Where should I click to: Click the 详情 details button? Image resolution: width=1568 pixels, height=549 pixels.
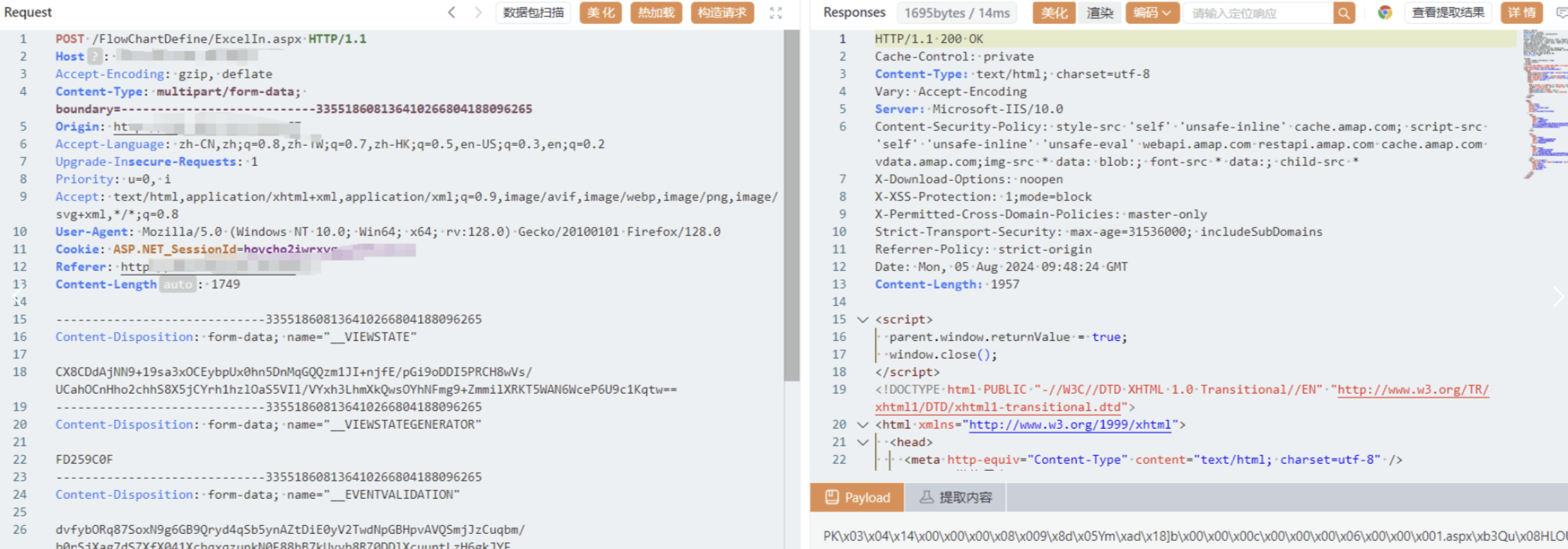point(1522,13)
